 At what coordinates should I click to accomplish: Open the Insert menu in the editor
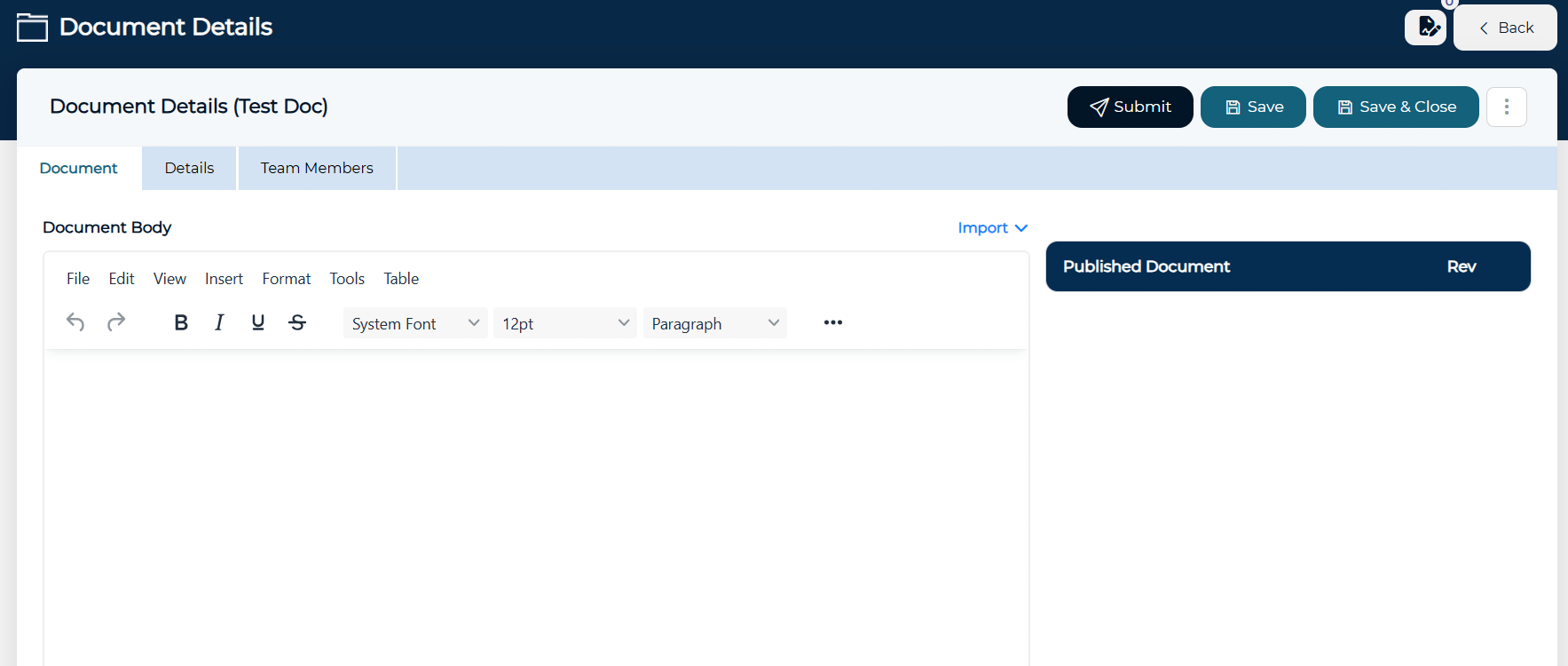(x=224, y=279)
